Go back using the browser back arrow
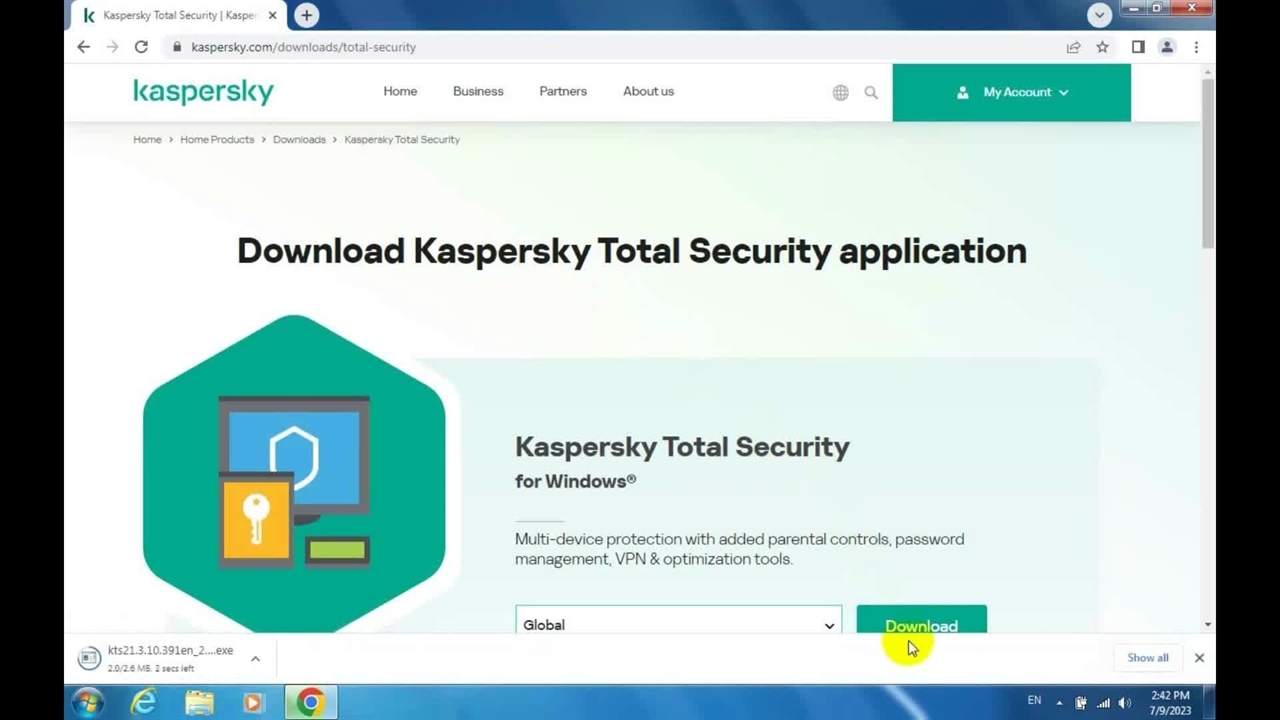Image resolution: width=1280 pixels, height=720 pixels. point(84,47)
